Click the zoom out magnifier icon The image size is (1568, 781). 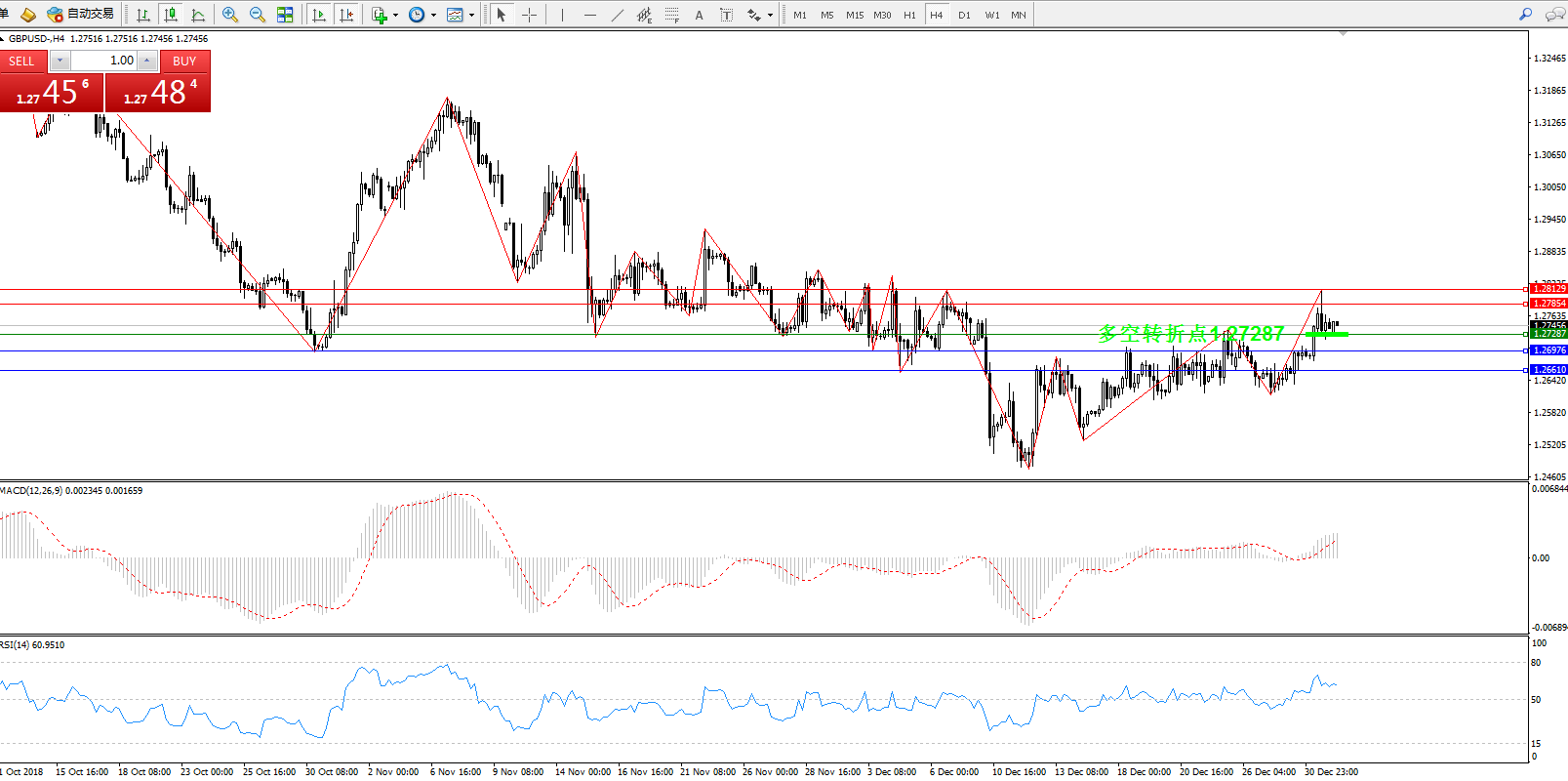click(258, 15)
